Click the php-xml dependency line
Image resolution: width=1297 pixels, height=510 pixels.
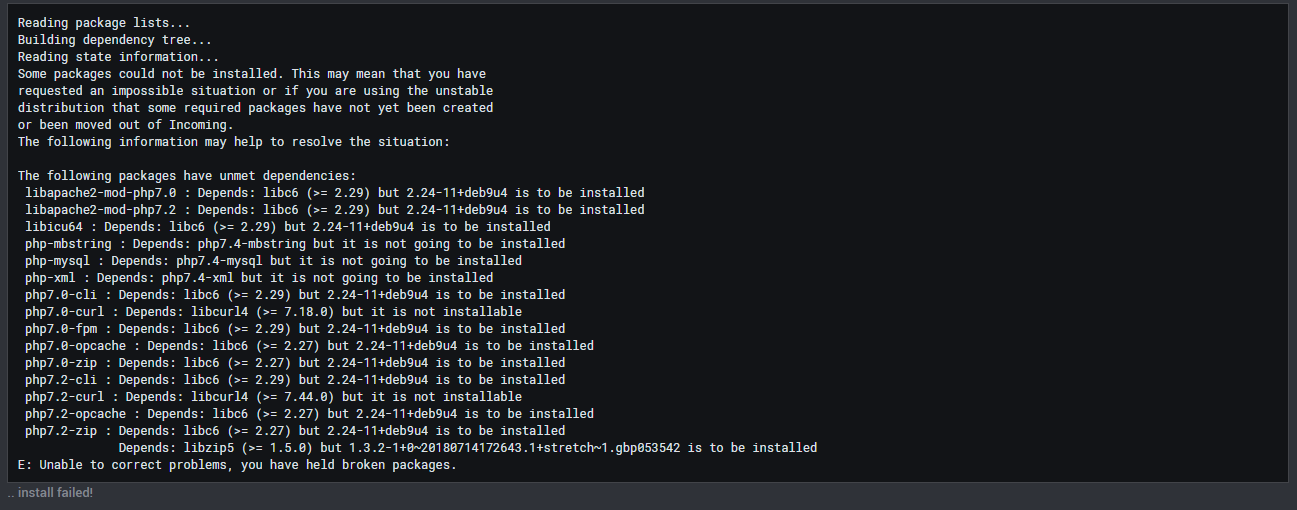click(259, 278)
